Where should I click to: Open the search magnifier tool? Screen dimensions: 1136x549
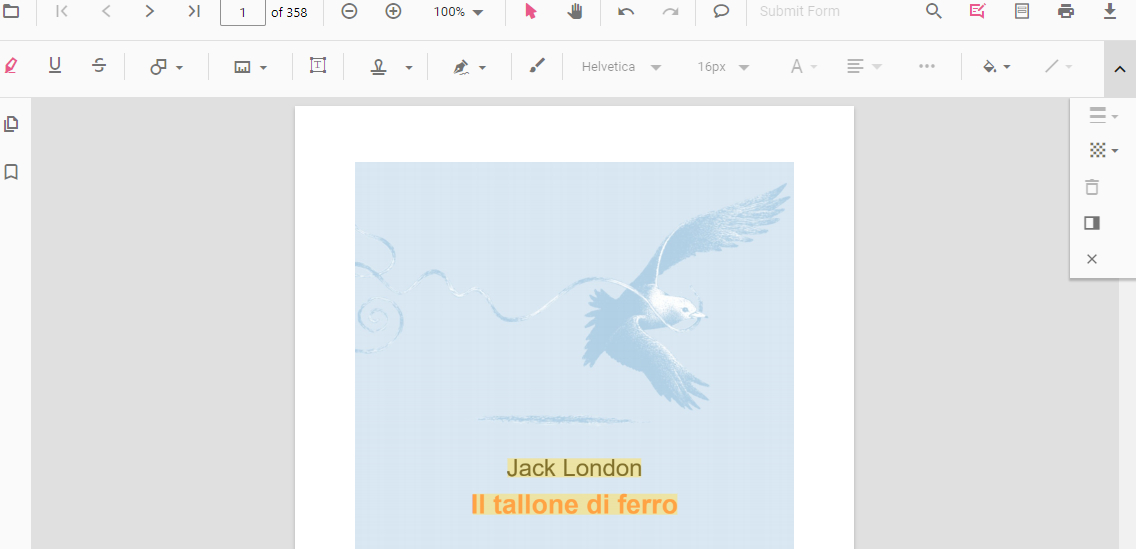934,12
